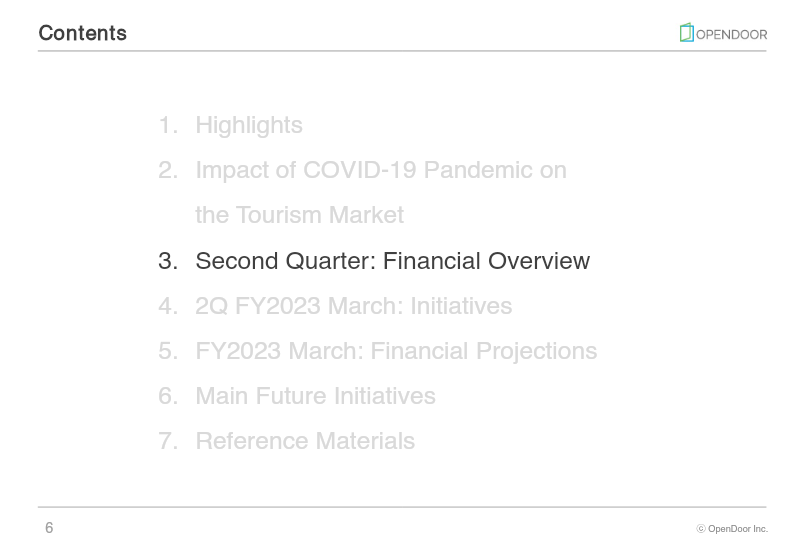Click list number 4 beside 2Q FY2023
This screenshot has width=799, height=553.
(x=168, y=306)
